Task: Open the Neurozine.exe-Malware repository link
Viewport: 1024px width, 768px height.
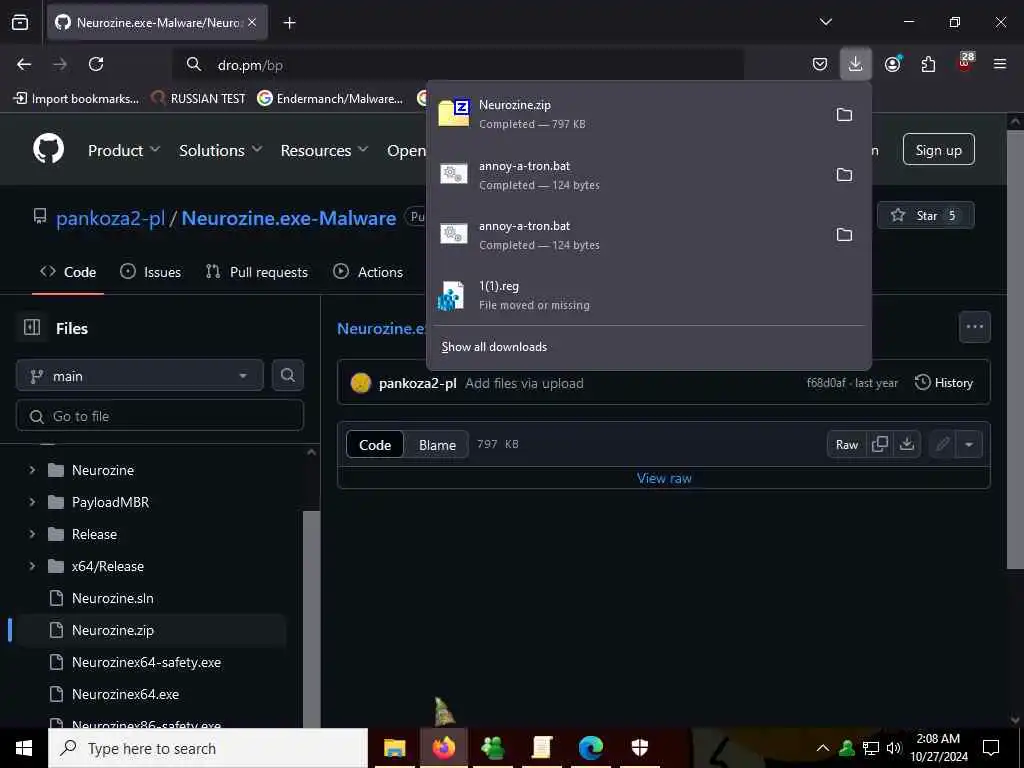Action: pyautogui.click(x=289, y=218)
